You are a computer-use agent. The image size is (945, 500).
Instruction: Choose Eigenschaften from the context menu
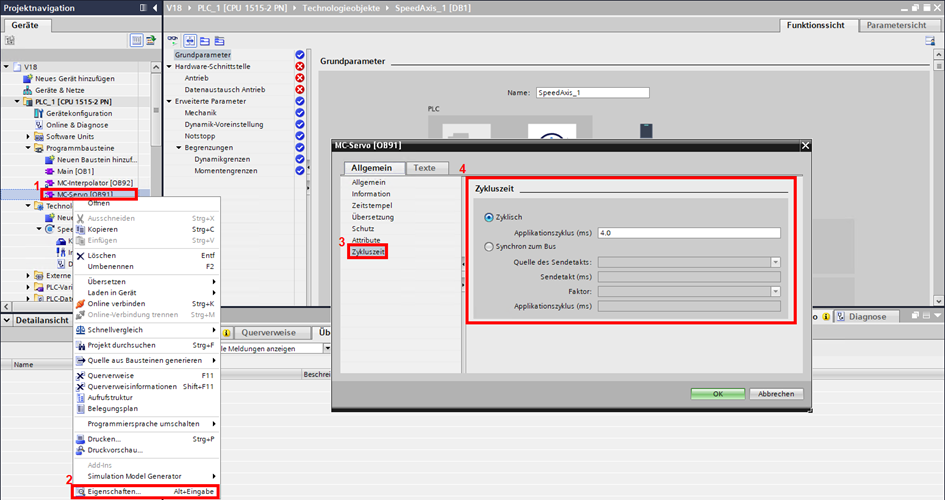point(114,492)
